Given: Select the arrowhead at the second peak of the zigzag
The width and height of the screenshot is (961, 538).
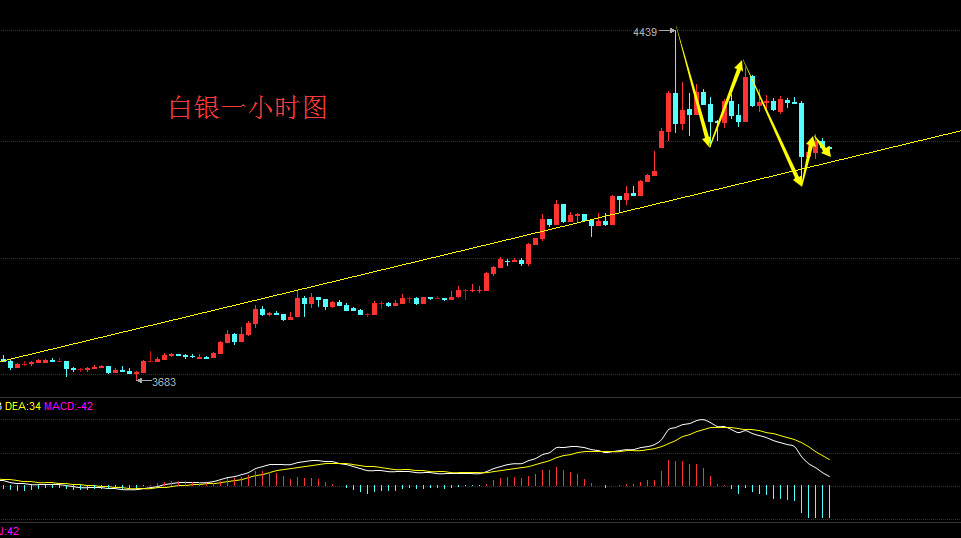Looking at the screenshot, I should pyautogui.click(x=740, y=66).
